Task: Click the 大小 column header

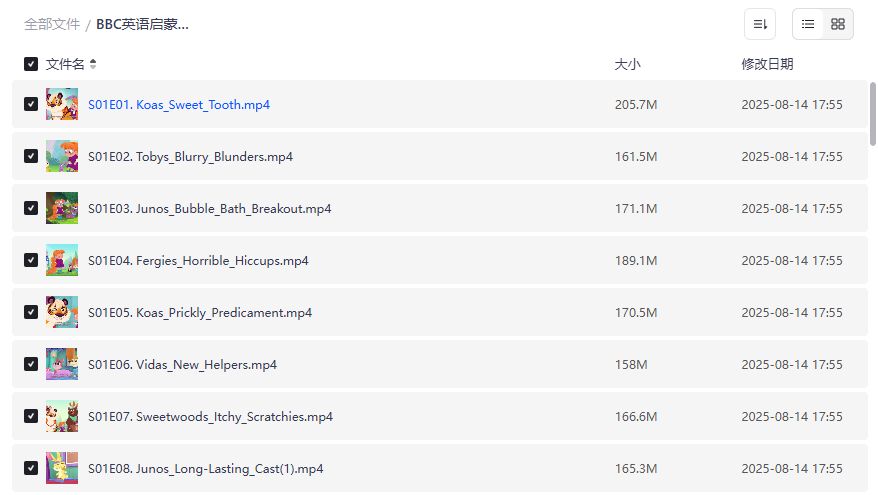Action: coord(627,64)
